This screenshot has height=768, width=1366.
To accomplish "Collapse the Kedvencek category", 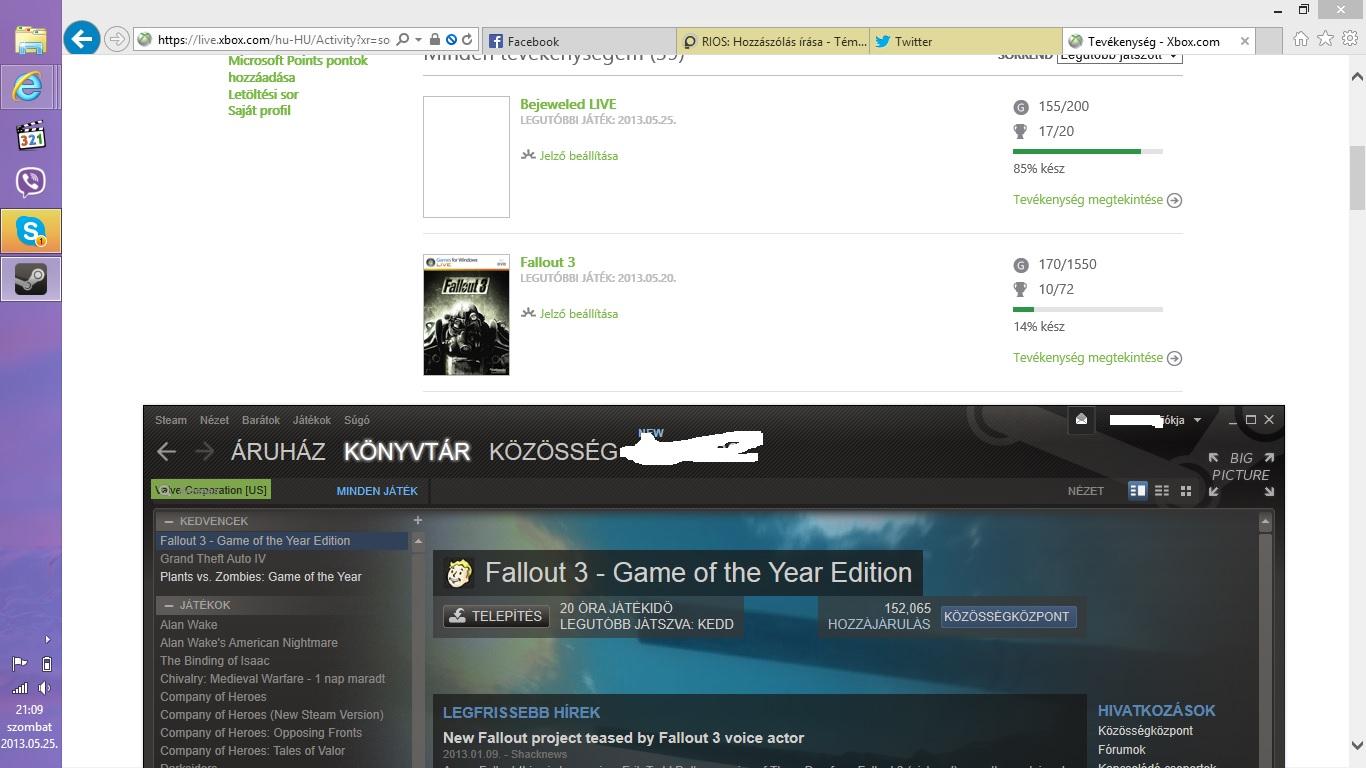I will pos(170,521).
